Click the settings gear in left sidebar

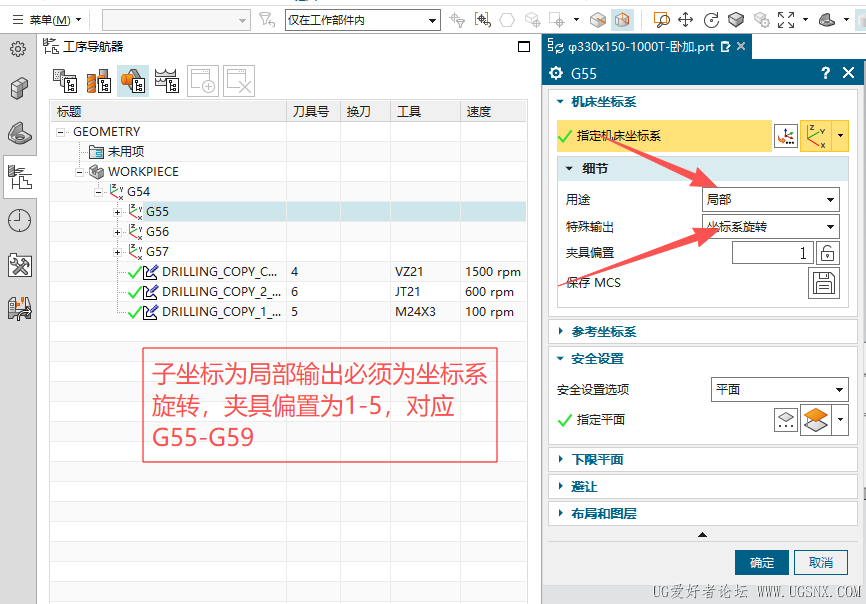tap(18, 49)
